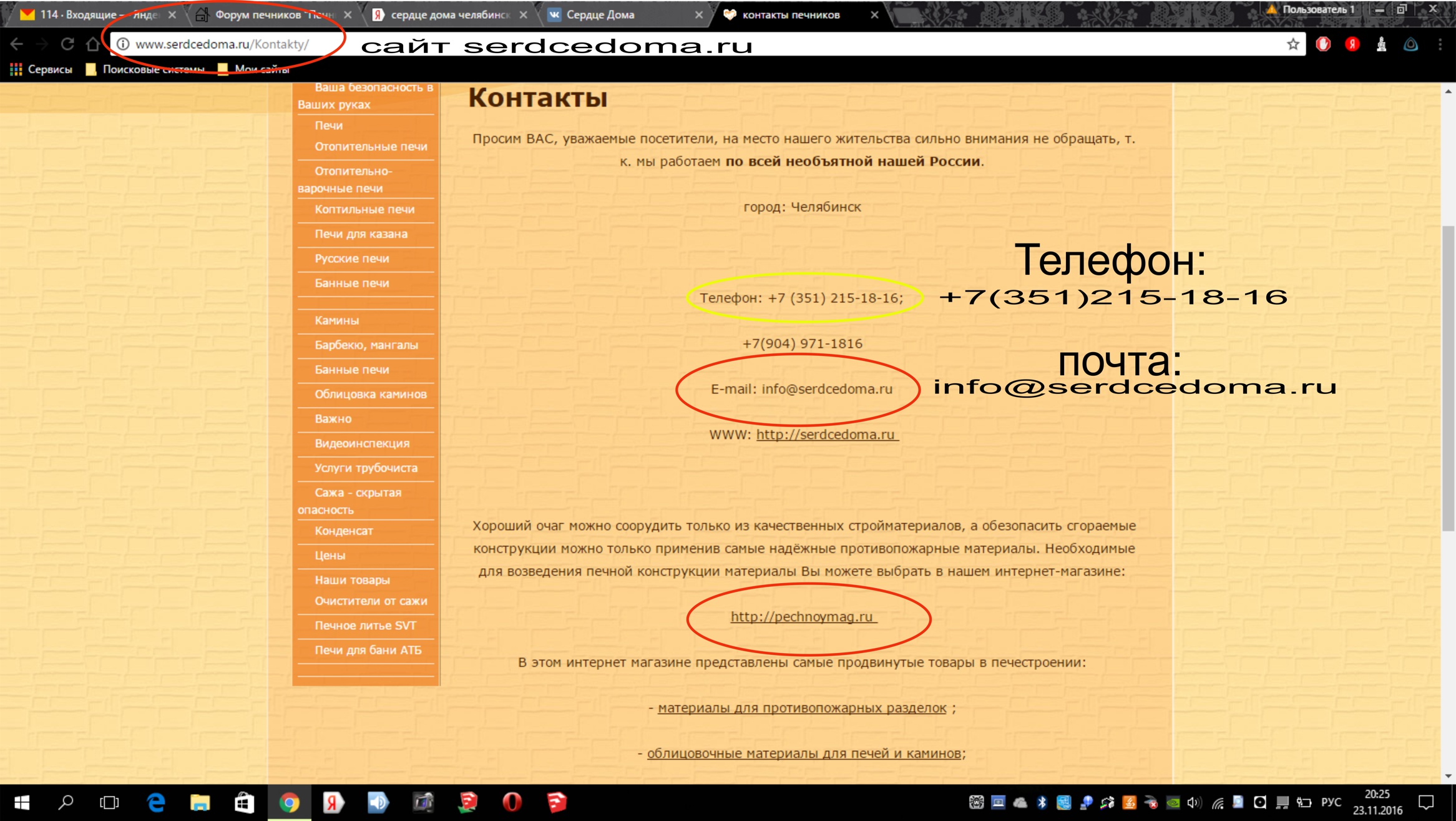Toggle the volume speaker tray icon

point(1194,802)
